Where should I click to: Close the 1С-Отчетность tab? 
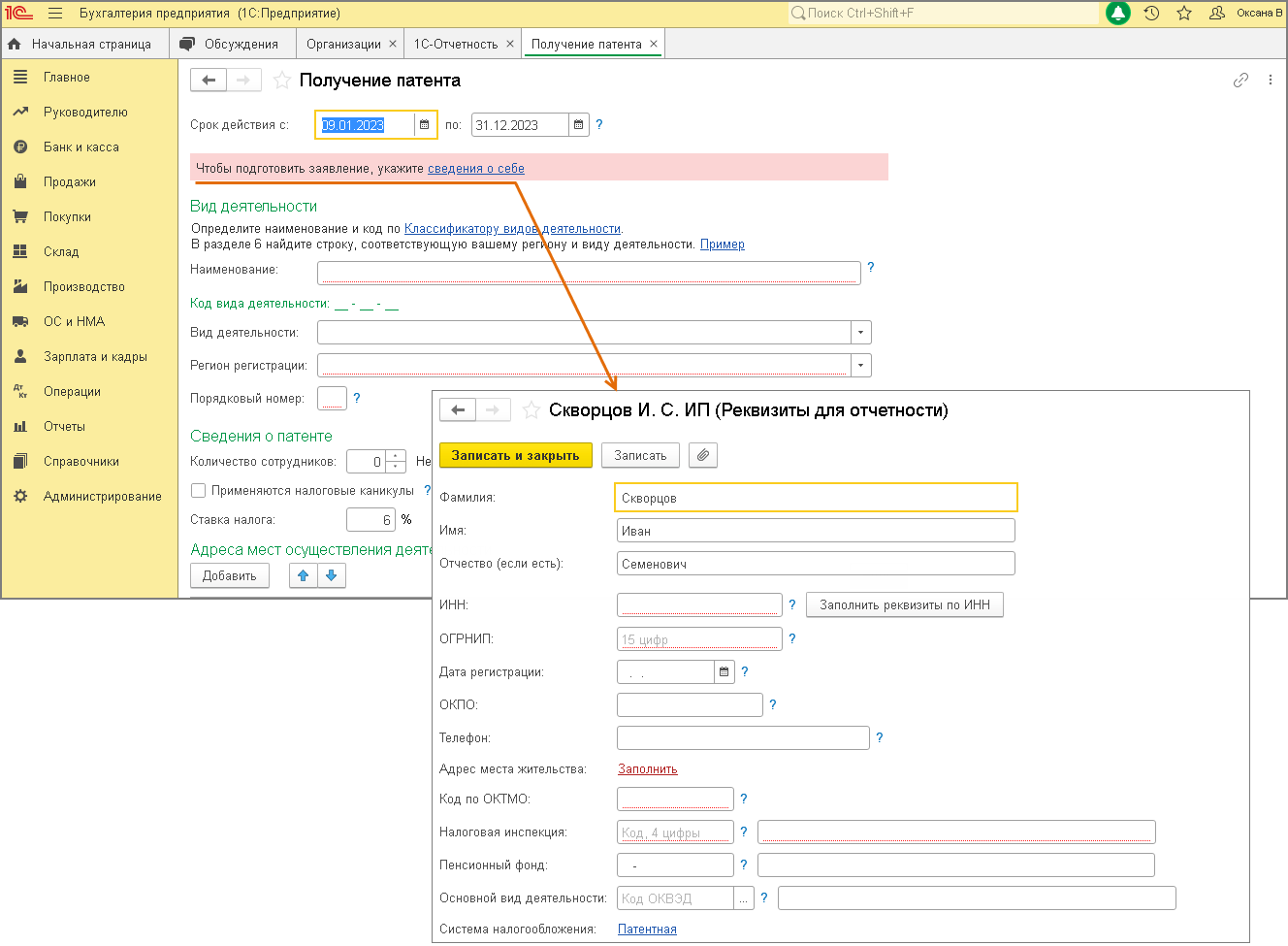[x=510, y=44]
